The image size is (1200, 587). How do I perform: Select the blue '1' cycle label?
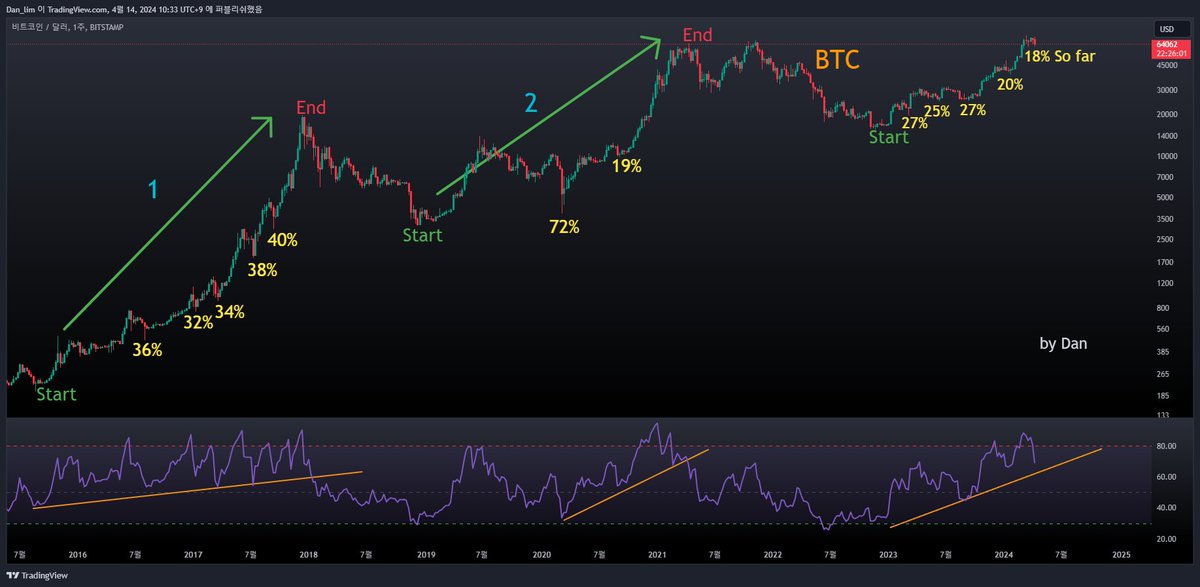point(153,189)
